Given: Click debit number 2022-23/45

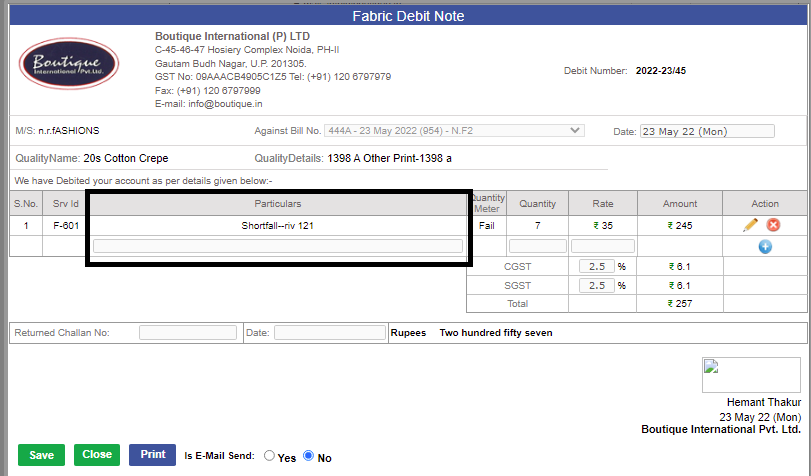Looking at the screenshot, I should 660,71.
